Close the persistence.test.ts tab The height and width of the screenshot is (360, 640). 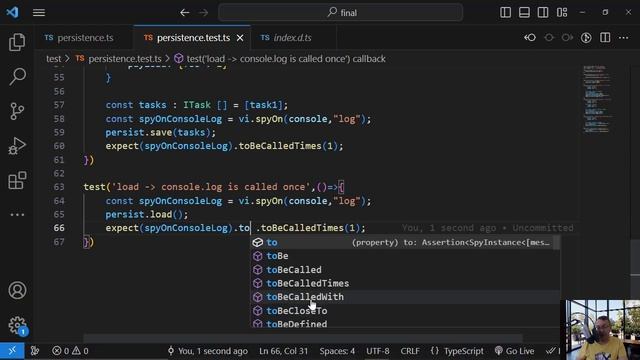[240, 38]
